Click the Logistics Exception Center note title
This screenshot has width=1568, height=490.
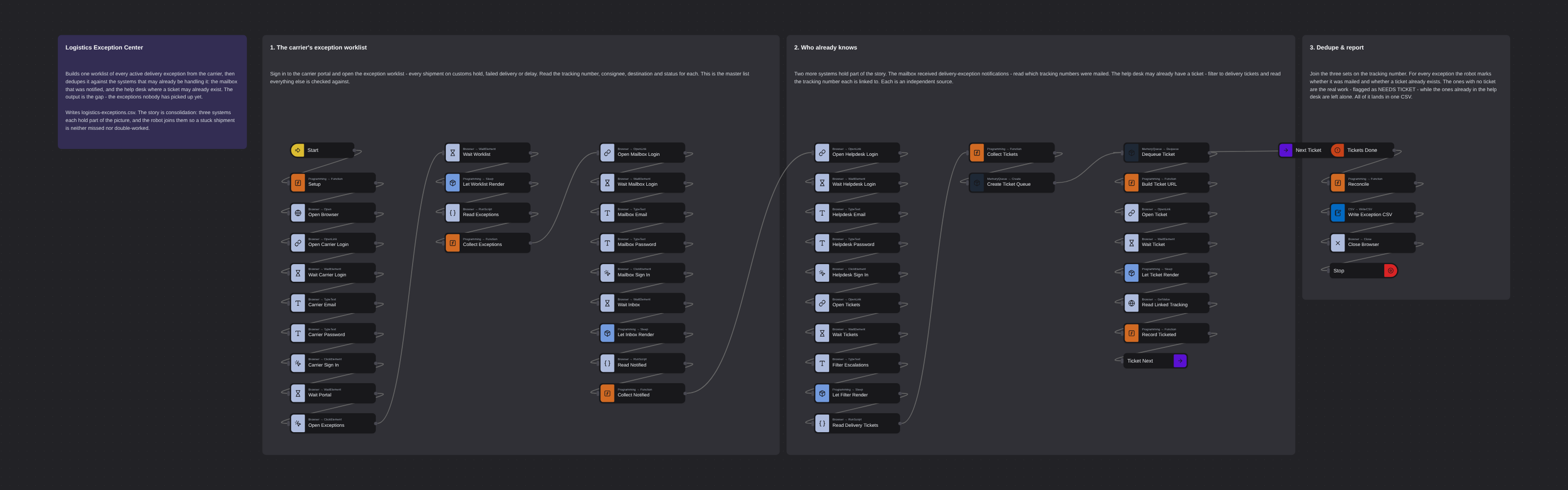pos(104,48)
